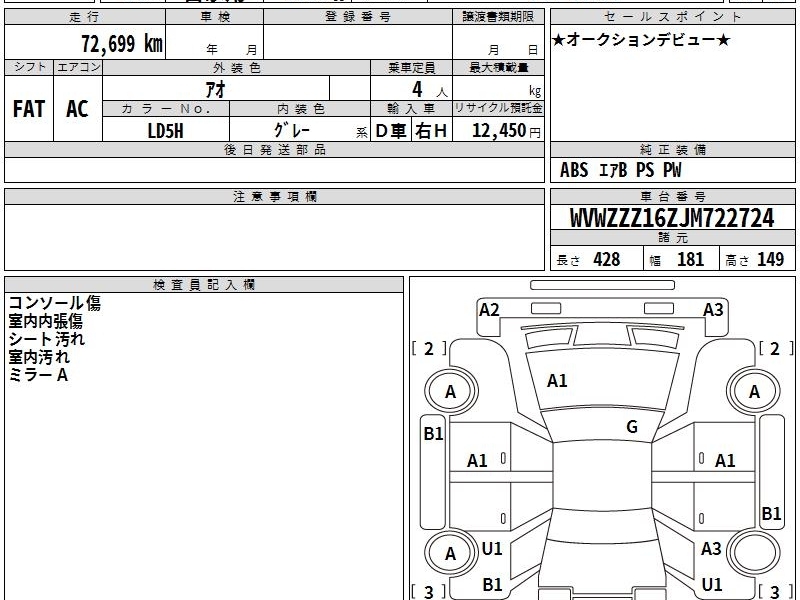The width and height of the screenshot is (800, 600).
Task: Click the 検査員記入欄 header bar
Action: tap(204, 285)
